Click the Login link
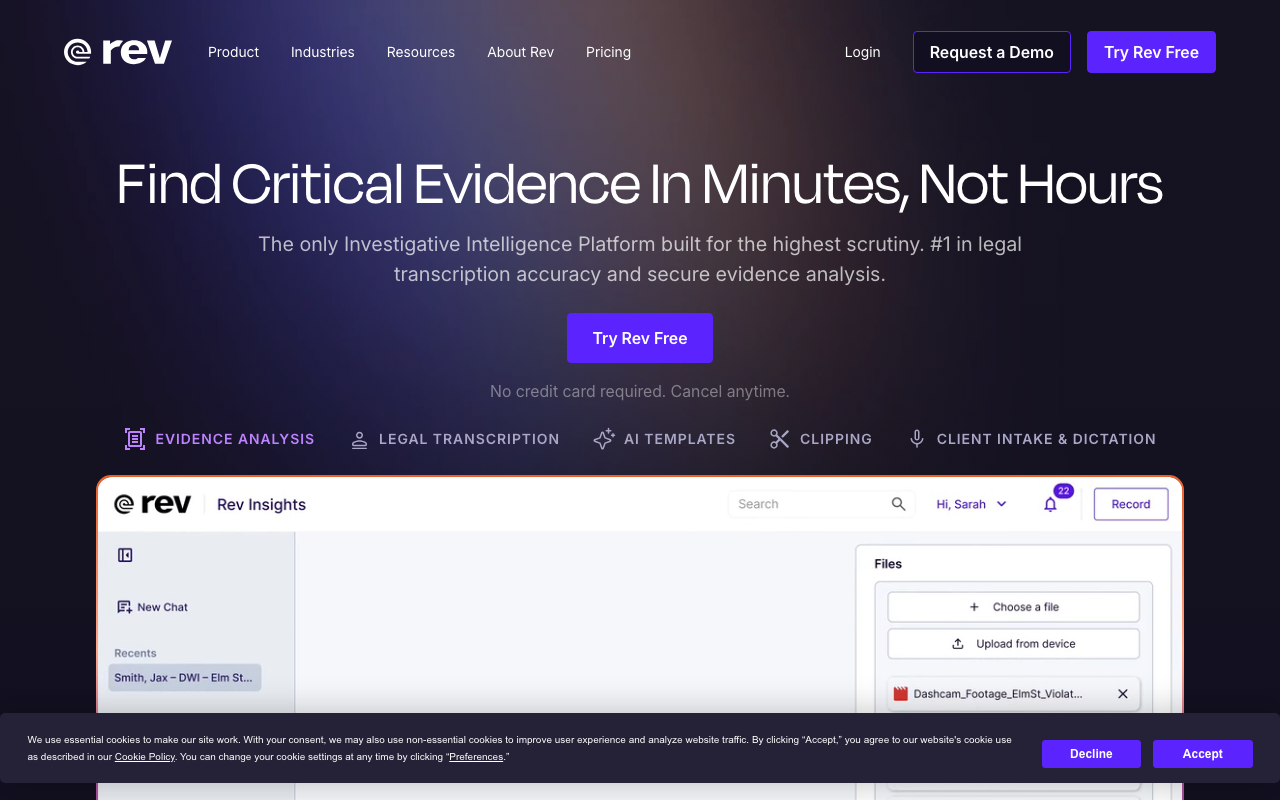Screen dimensions: 1280x800 [x=862, y=52]
